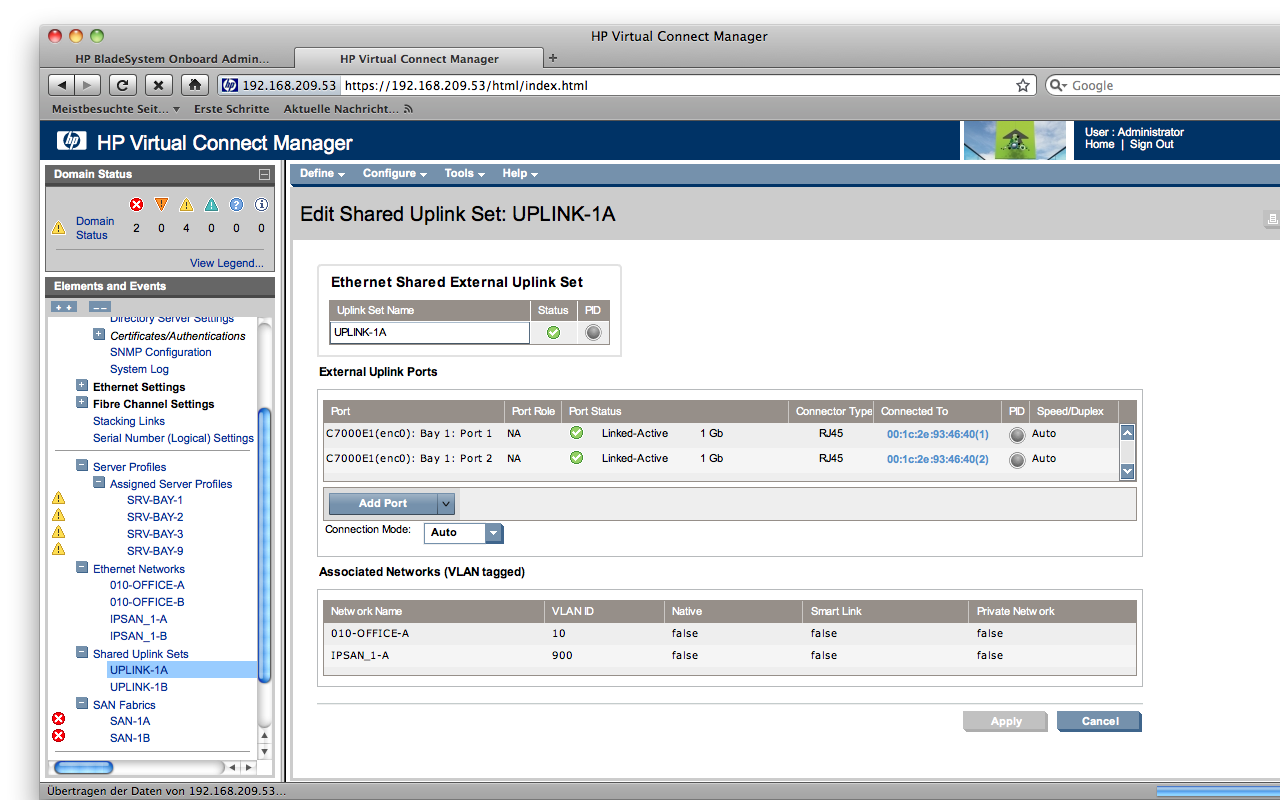Click the HP logo in header
1280x800 pixels.
point(71,141)
